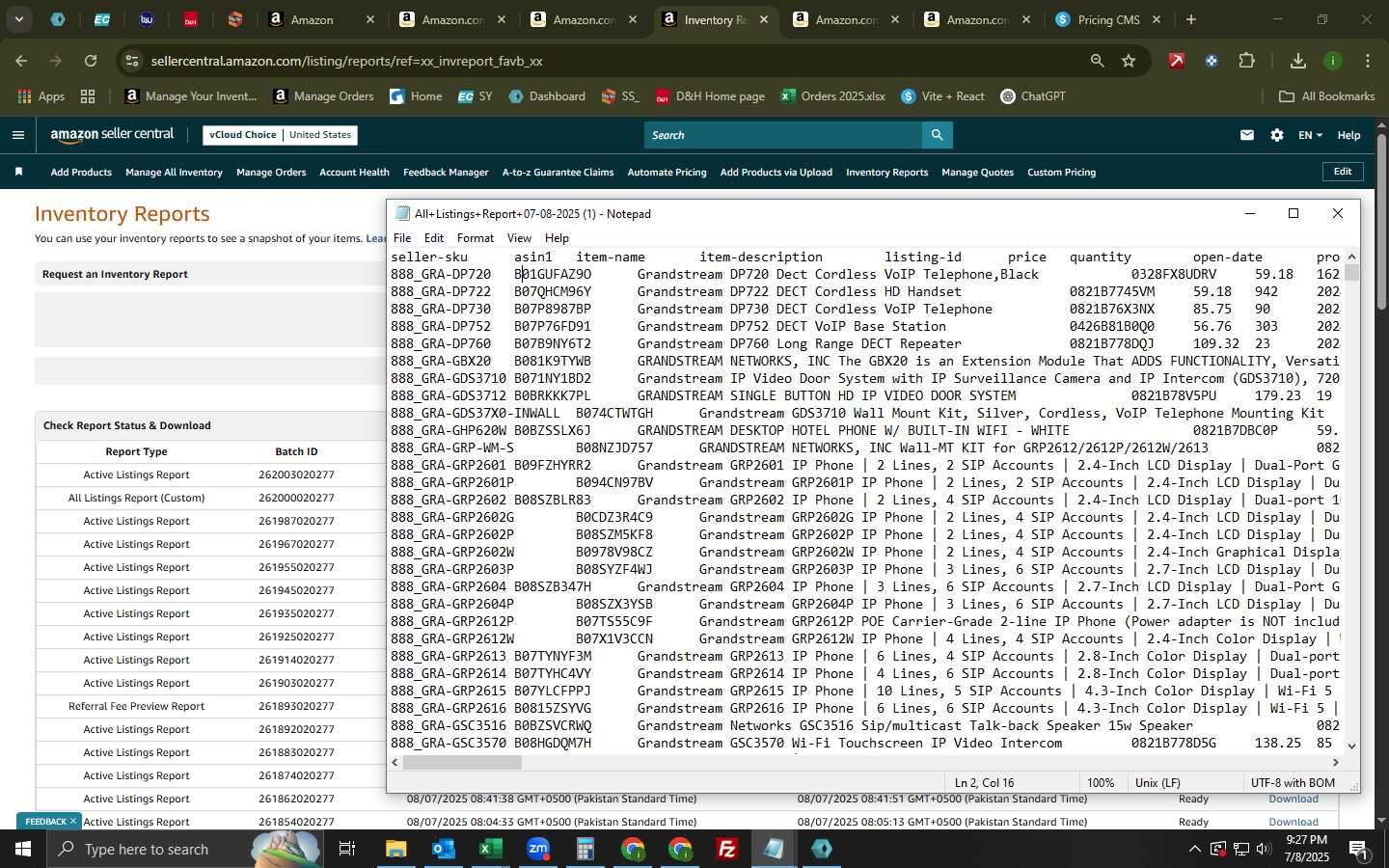
Task: Click the Chrome profile avatar icon
Action: pos(1333,61)
